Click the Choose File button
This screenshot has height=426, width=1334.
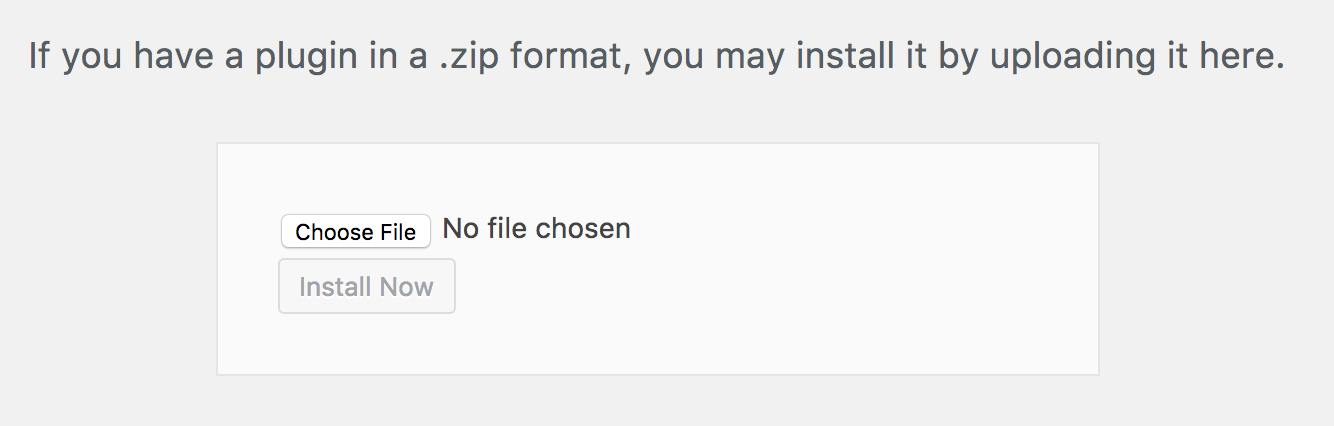point(356,232)
